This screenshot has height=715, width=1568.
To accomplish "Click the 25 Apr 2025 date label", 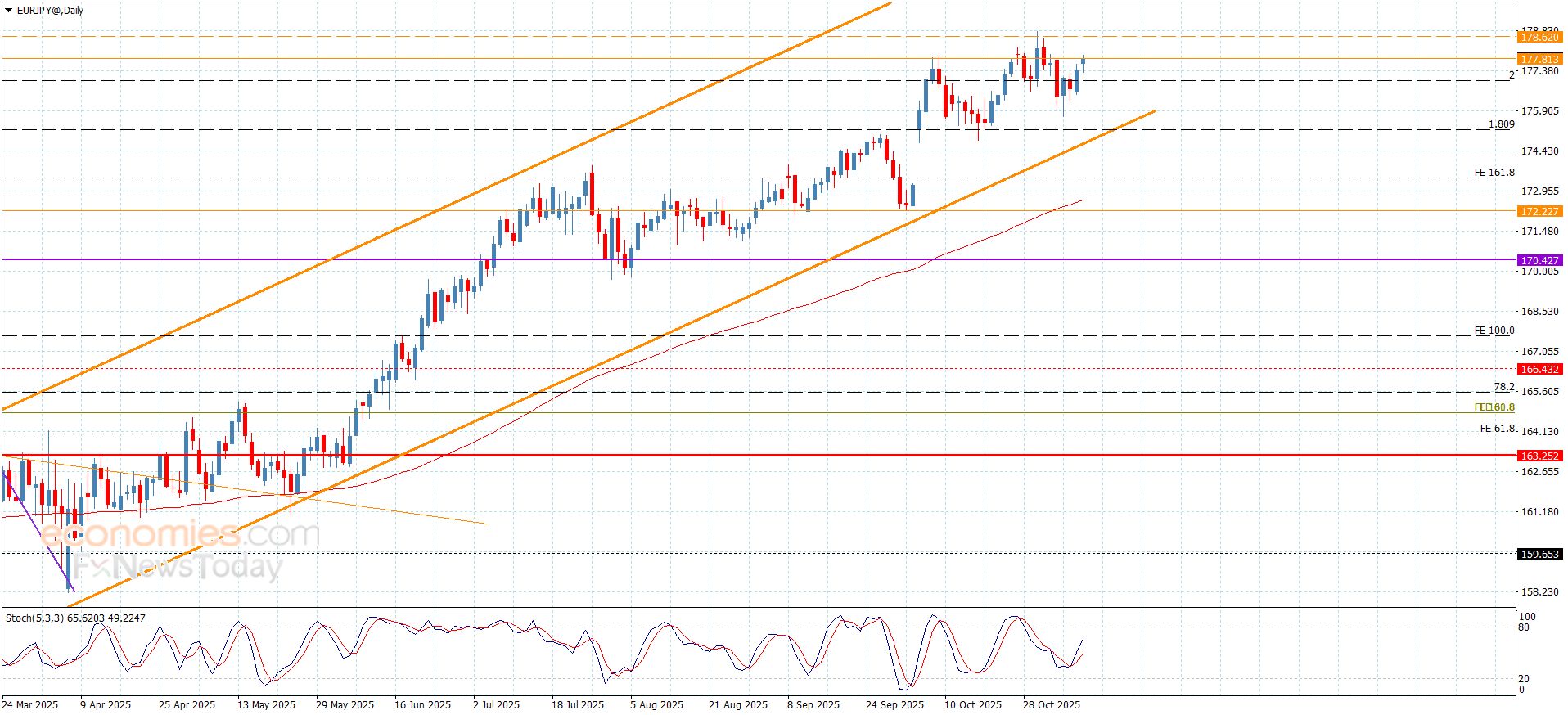I will [x=187, y=705].
